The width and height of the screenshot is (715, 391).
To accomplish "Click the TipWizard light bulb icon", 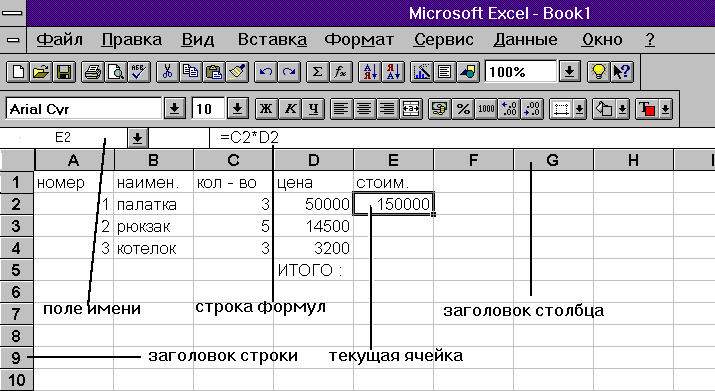I will (x=599, y=72).
